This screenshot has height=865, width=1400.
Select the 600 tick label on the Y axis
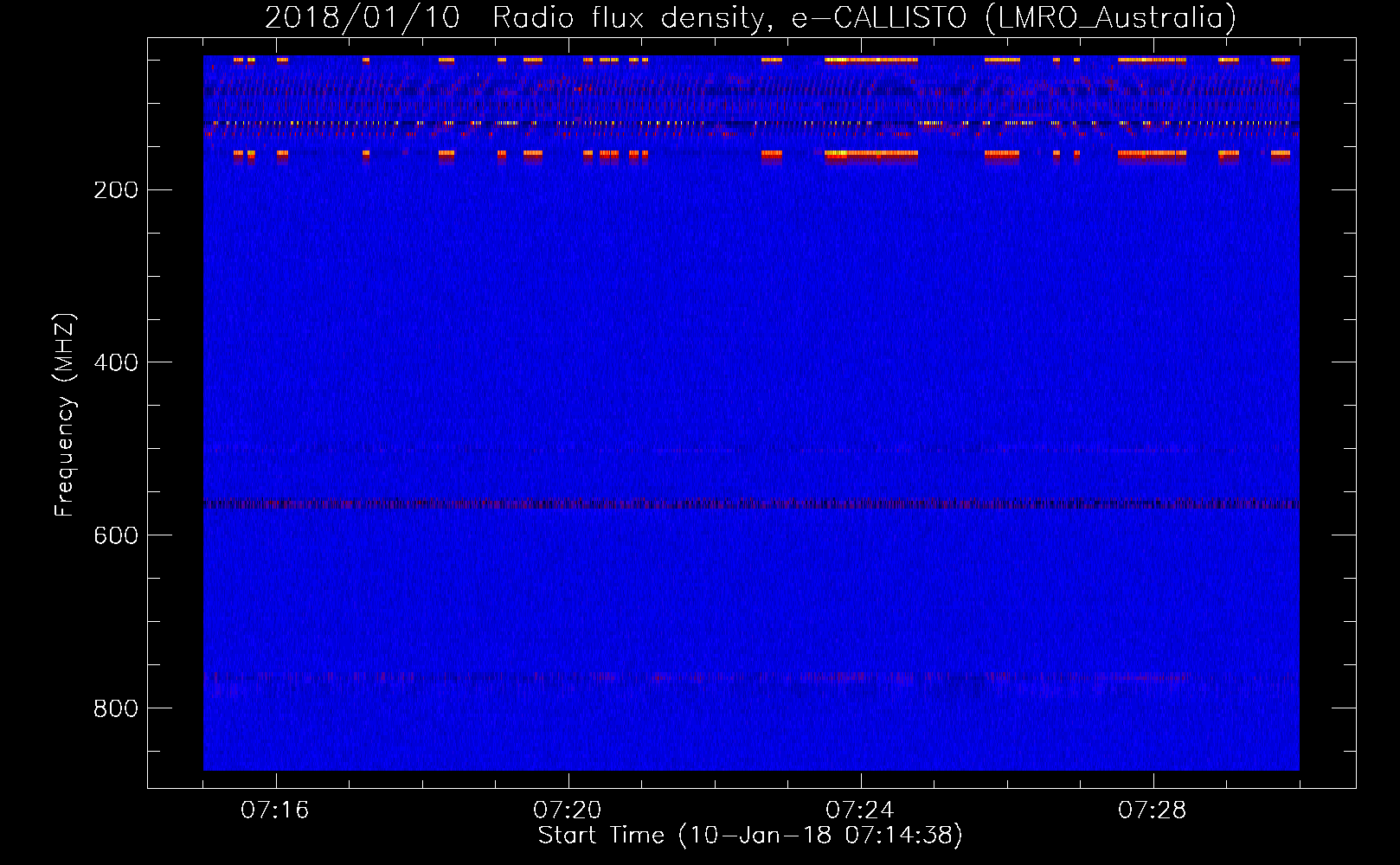coord(115,535)
